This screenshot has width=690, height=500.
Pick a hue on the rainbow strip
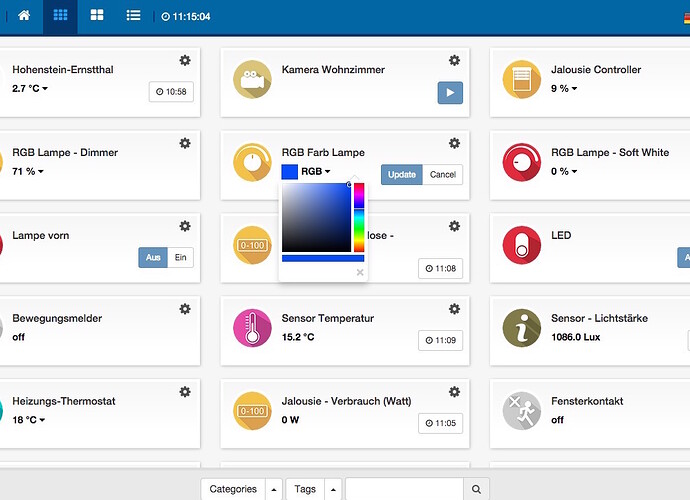tap(358, 217)
